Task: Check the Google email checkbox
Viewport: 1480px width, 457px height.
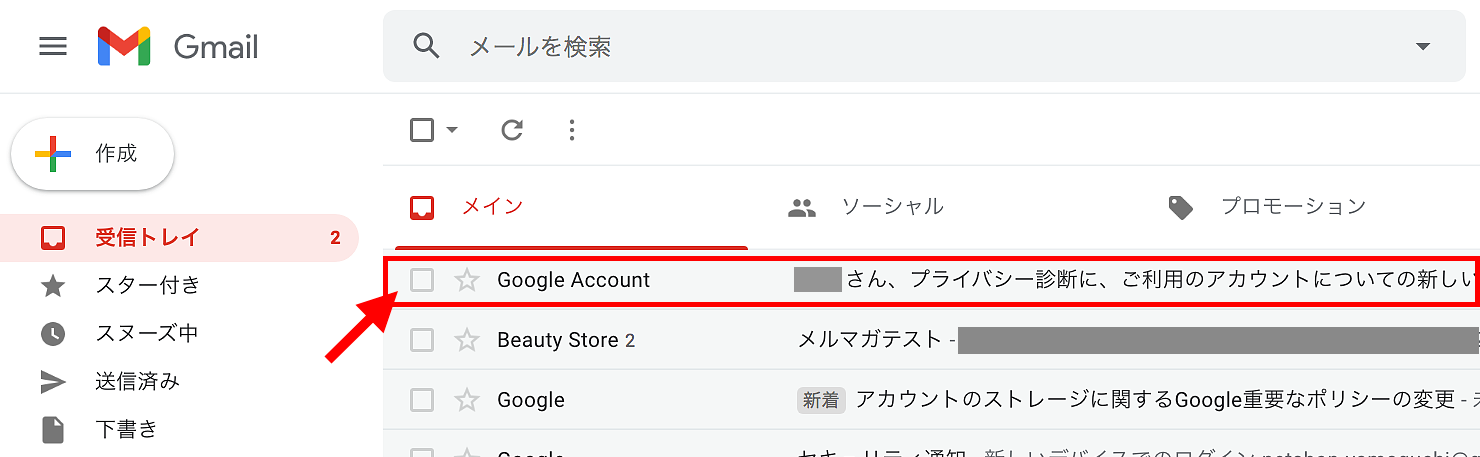Action: 422,400
